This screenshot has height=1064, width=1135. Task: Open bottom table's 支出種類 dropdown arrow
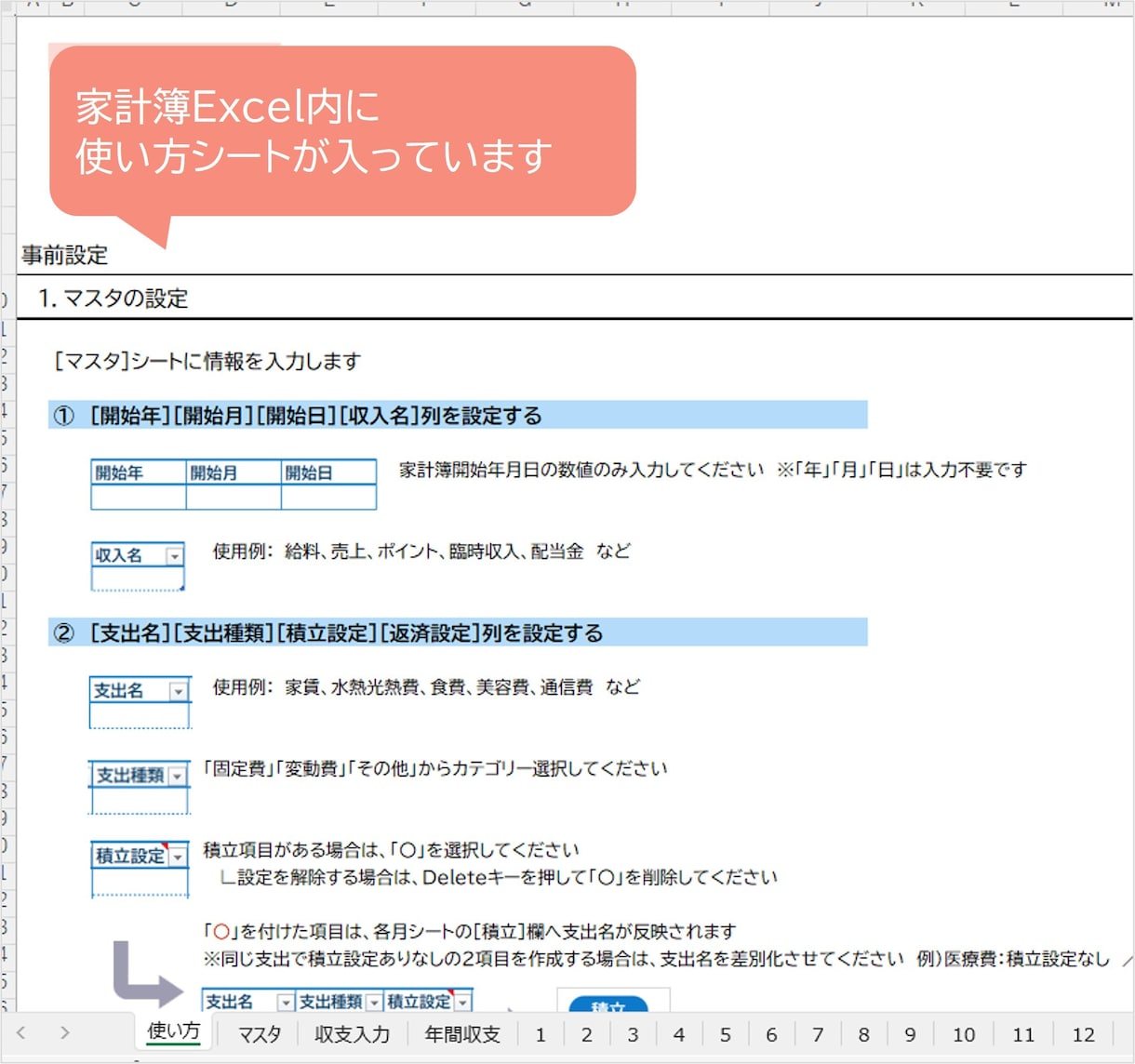(374, 1002)
